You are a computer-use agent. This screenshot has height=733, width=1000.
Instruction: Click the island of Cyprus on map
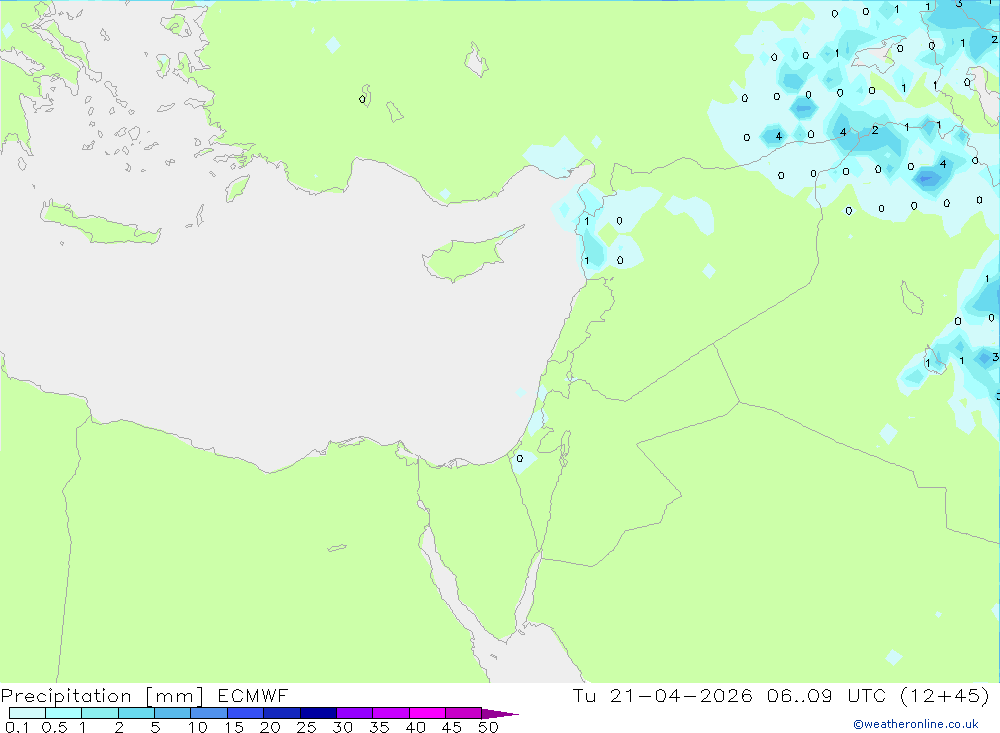[x=469, y=255]
